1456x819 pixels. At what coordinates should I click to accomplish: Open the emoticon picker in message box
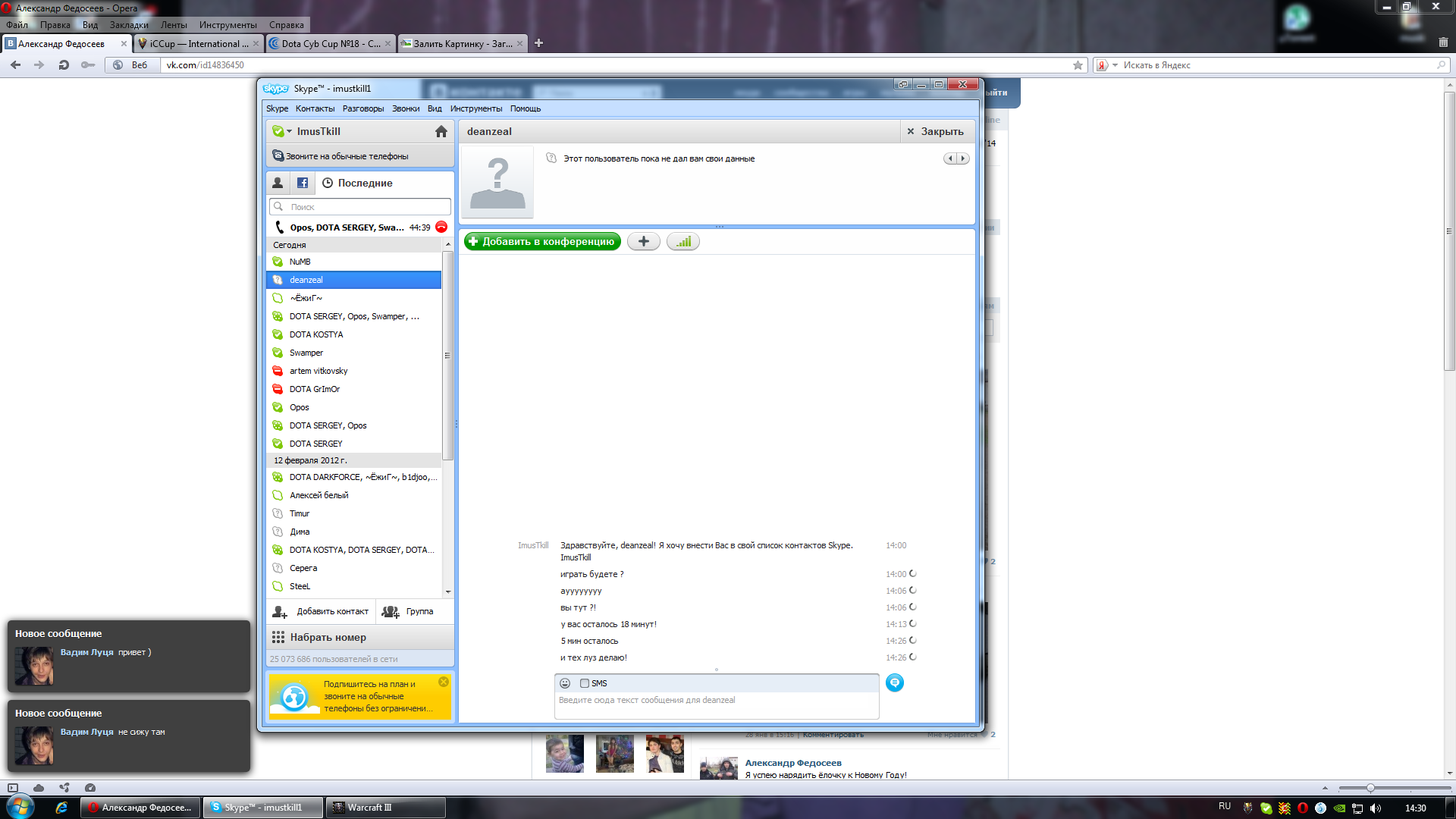(x=565, y=683)
